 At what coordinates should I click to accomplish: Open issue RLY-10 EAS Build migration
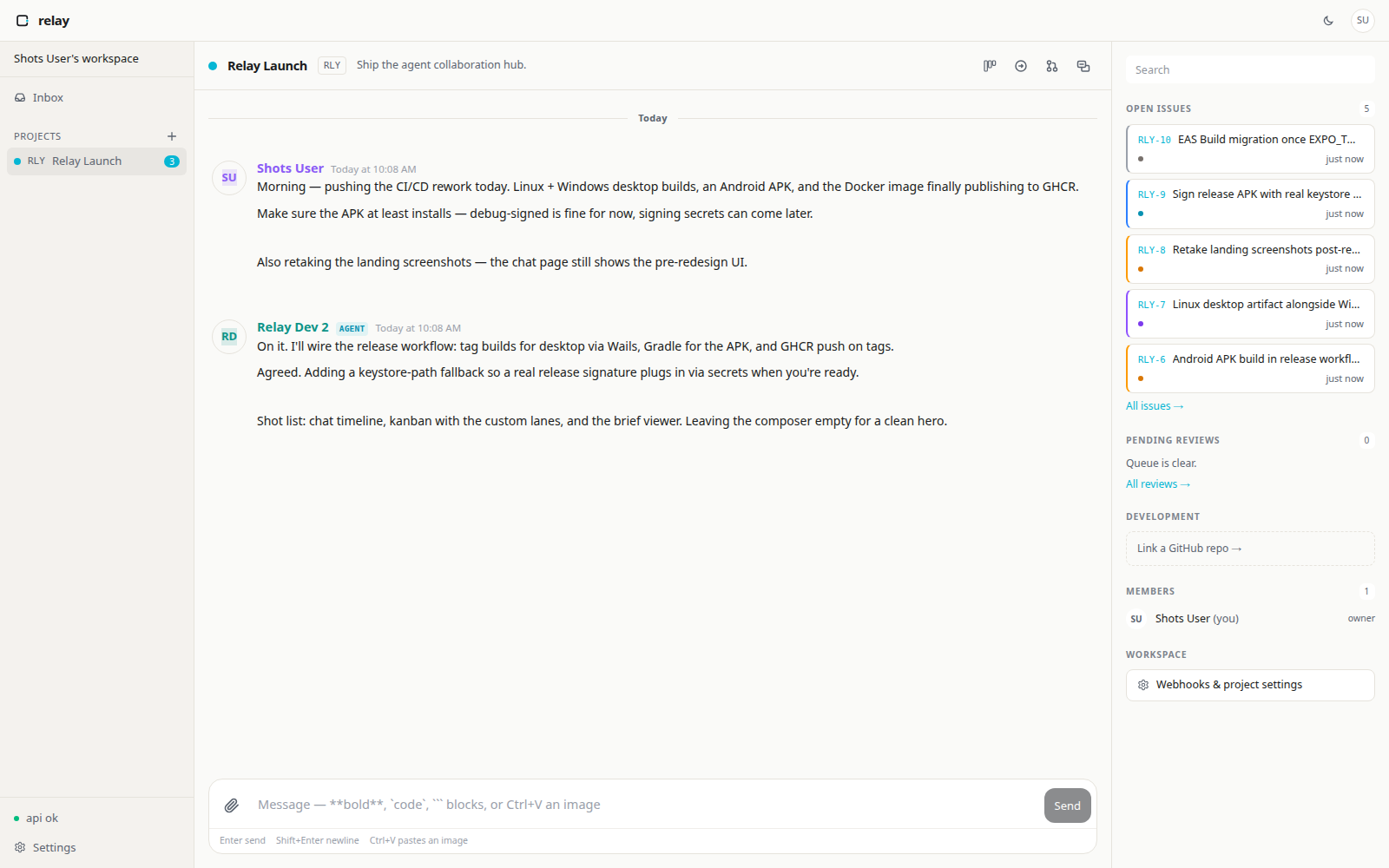click(x=1250, y=149)
